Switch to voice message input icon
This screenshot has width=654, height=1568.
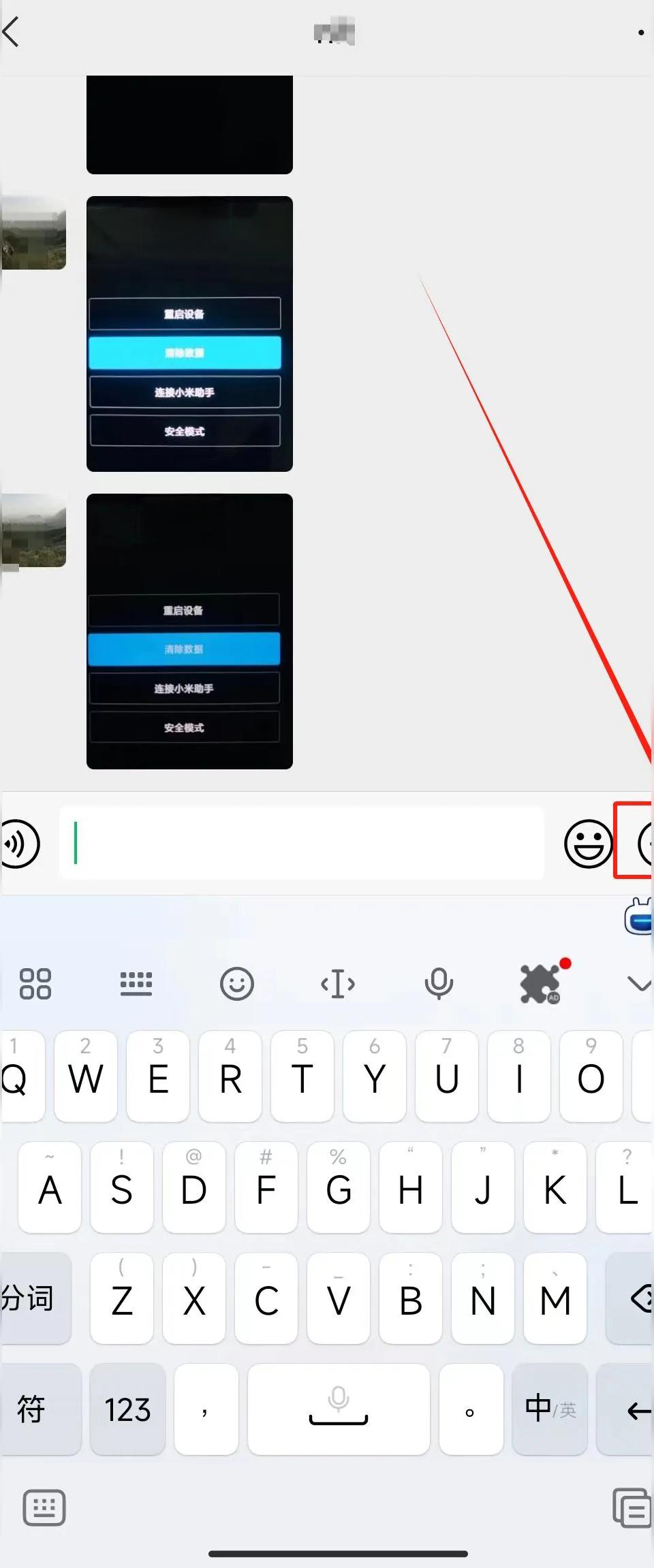(x=20, y=844)
